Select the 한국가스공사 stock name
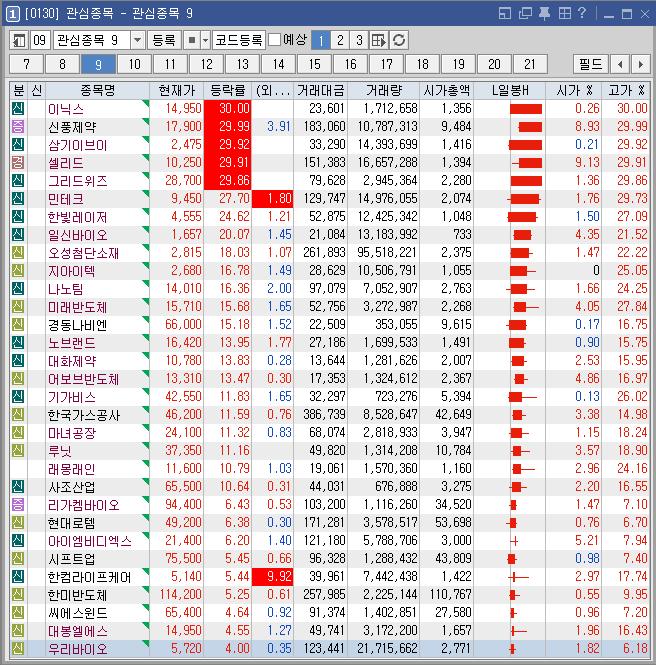656x665 pixels. (x=84, y=415)
